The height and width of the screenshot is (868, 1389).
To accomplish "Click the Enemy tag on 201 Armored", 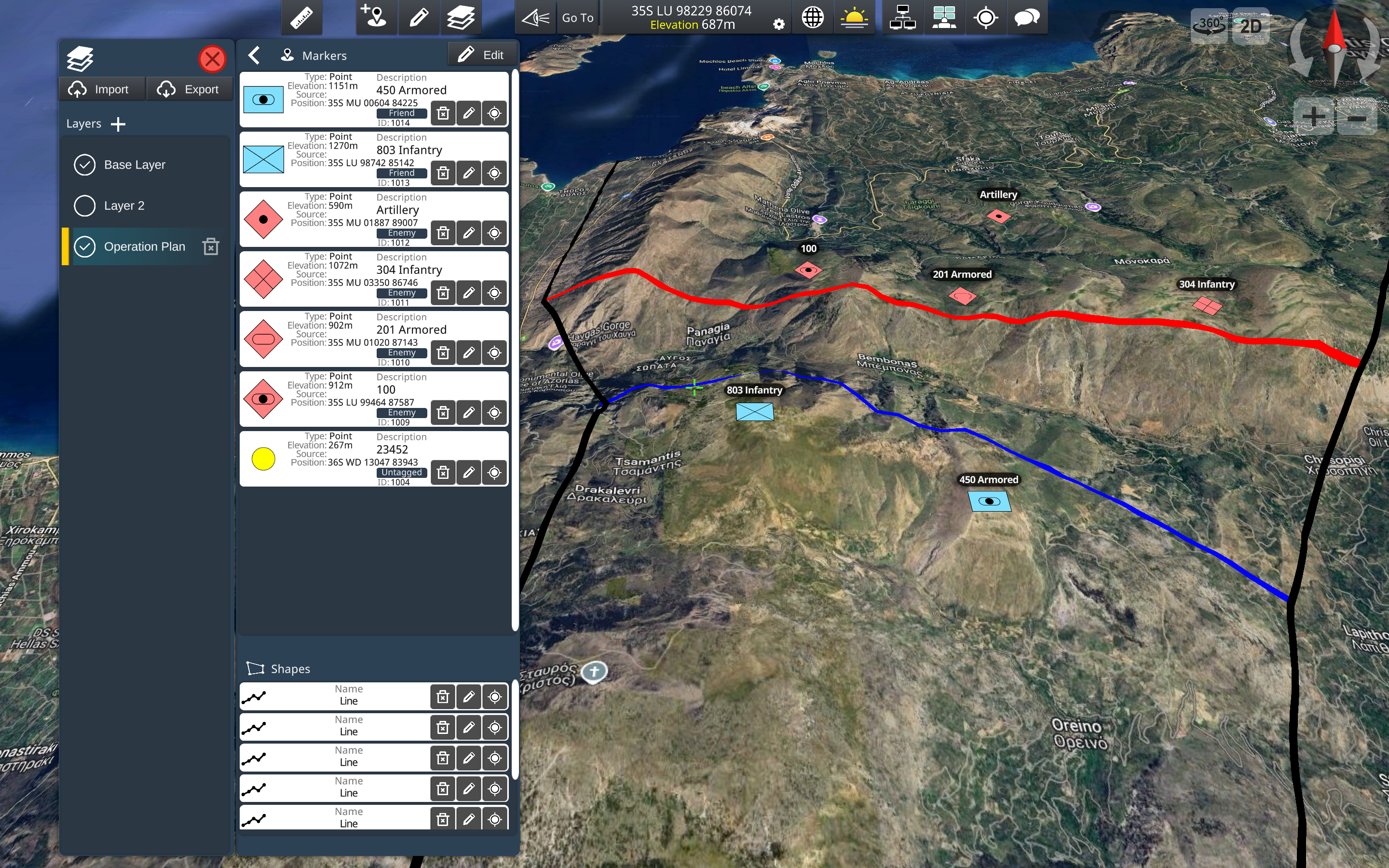I will click(x=402, y=353).
